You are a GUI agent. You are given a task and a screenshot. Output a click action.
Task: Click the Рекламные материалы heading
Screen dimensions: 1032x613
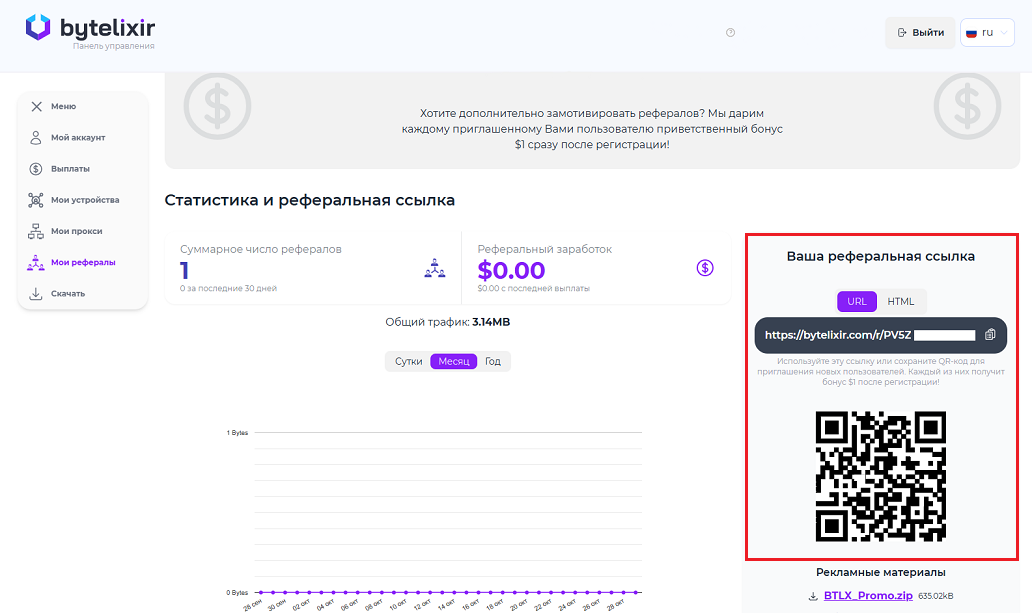tap(881, 572)
